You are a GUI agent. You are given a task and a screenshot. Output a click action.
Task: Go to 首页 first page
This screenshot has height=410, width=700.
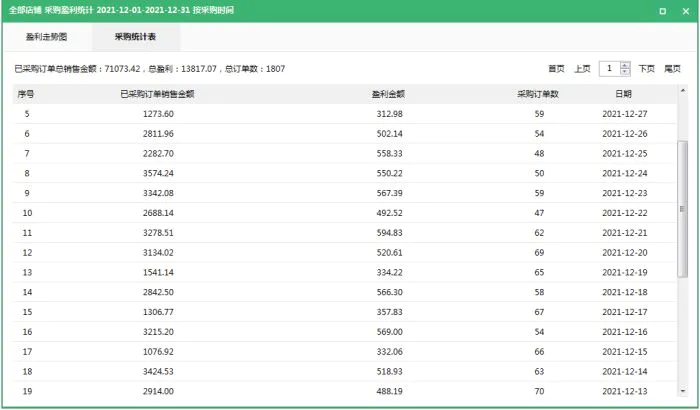click(556, 69)
